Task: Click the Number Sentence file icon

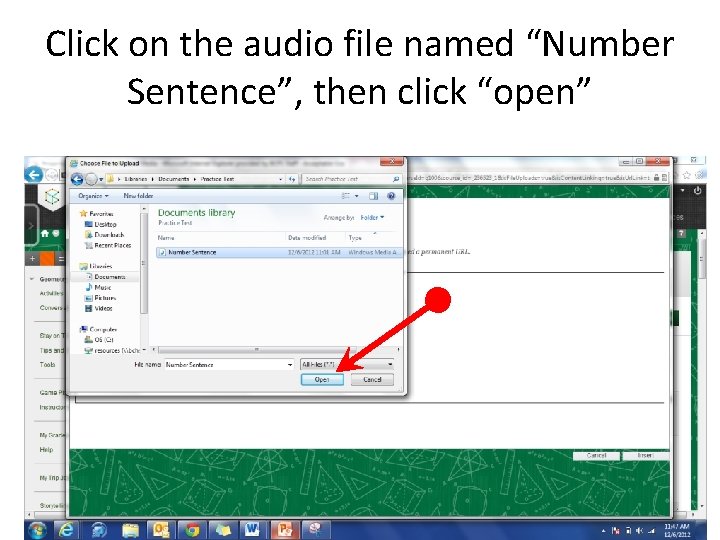Action: tap(162, 252)
